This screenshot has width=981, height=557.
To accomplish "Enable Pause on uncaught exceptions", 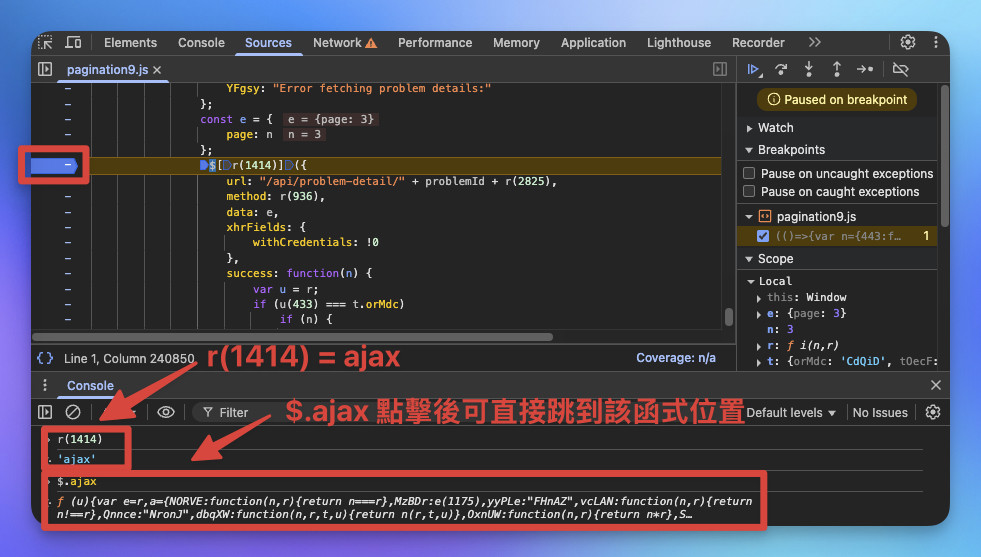I will [x=749, y=173].
